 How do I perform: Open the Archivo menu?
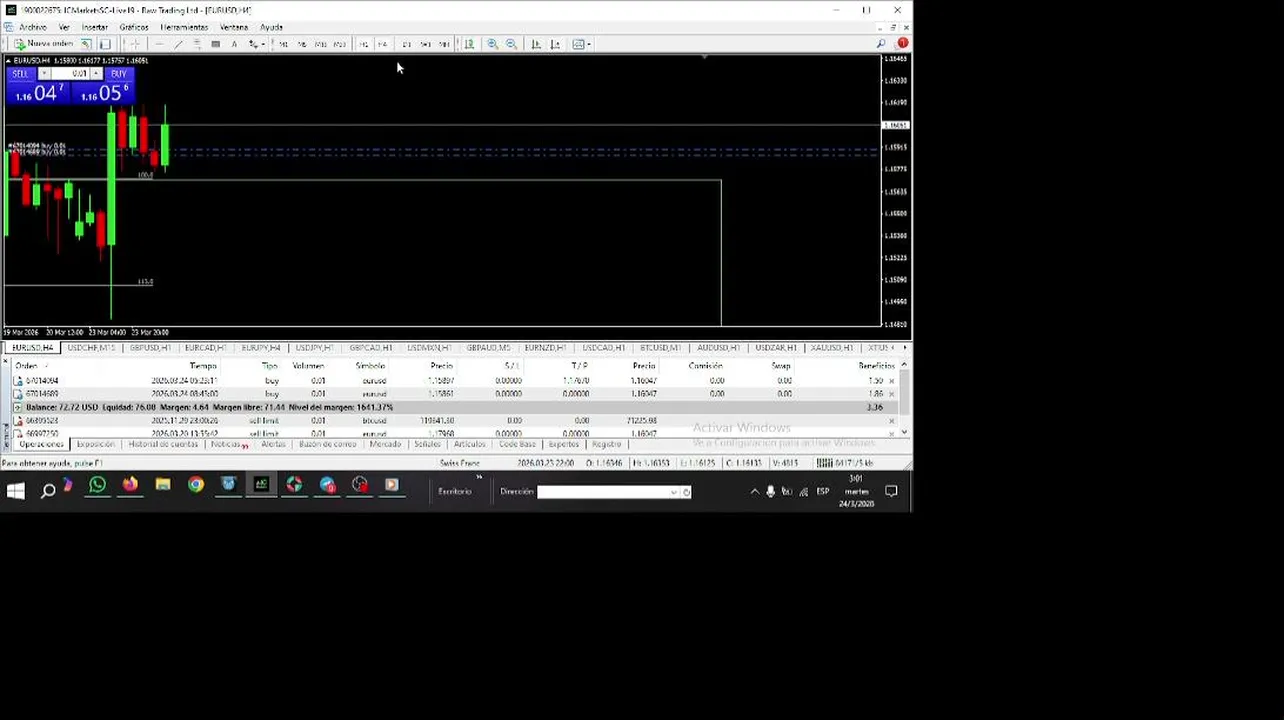[32, 27]
